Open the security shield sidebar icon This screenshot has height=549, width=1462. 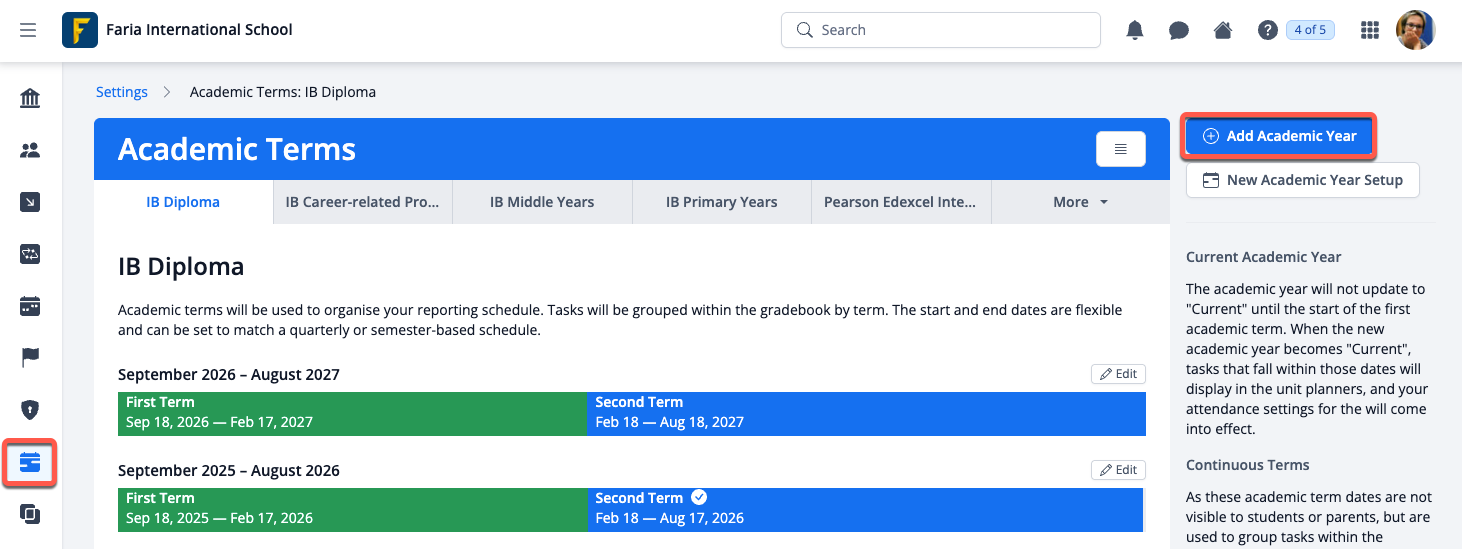(30, 410)
